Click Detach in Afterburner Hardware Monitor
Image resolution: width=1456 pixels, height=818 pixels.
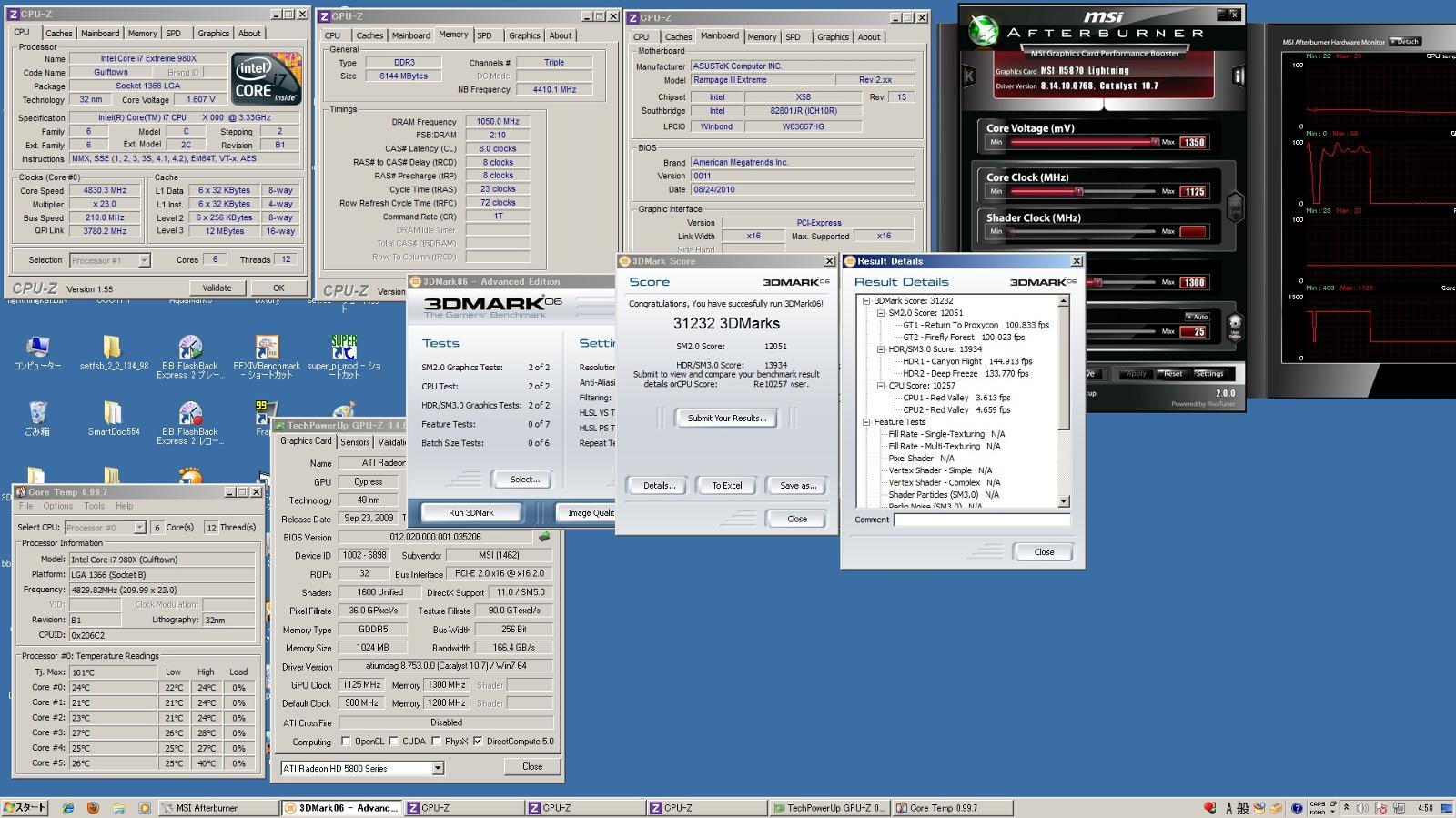(x=1405, y=42)
